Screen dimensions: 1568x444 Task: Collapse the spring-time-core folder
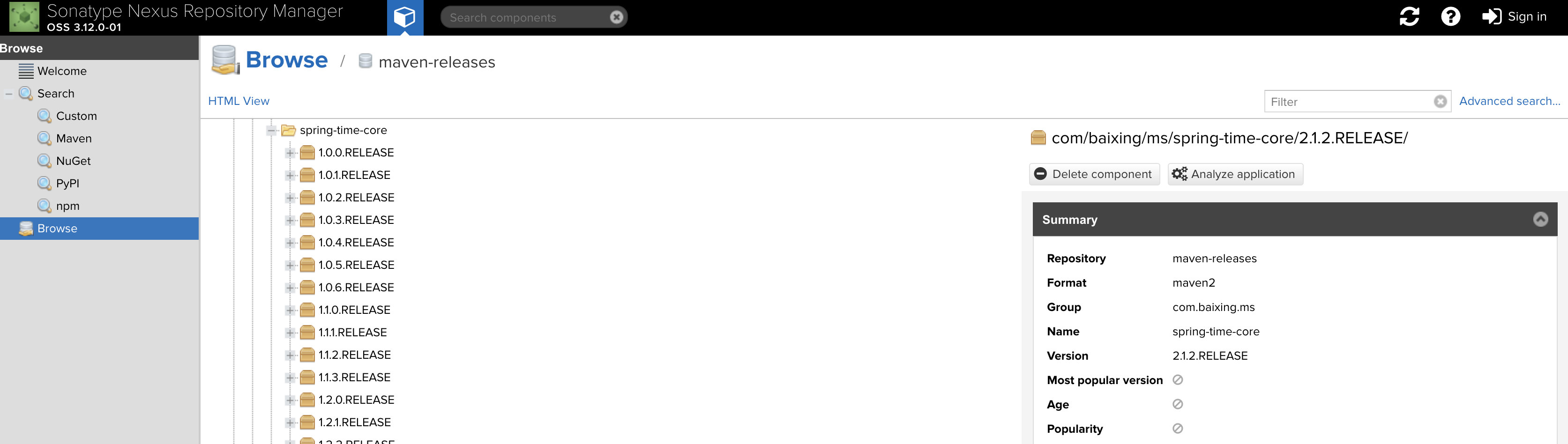(x=271, y=130)
